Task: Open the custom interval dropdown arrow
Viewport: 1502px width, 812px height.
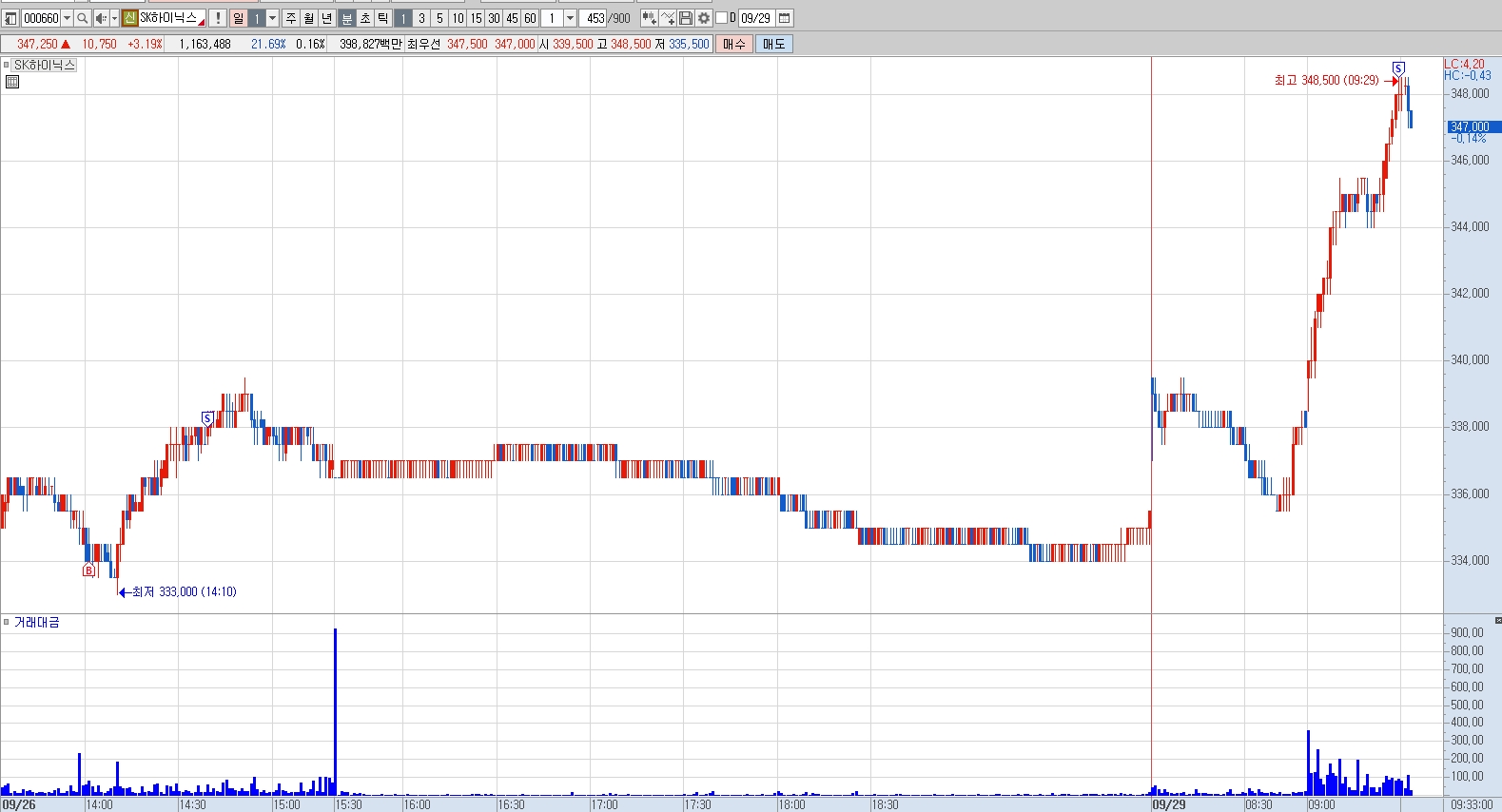Action: point(570,18)
